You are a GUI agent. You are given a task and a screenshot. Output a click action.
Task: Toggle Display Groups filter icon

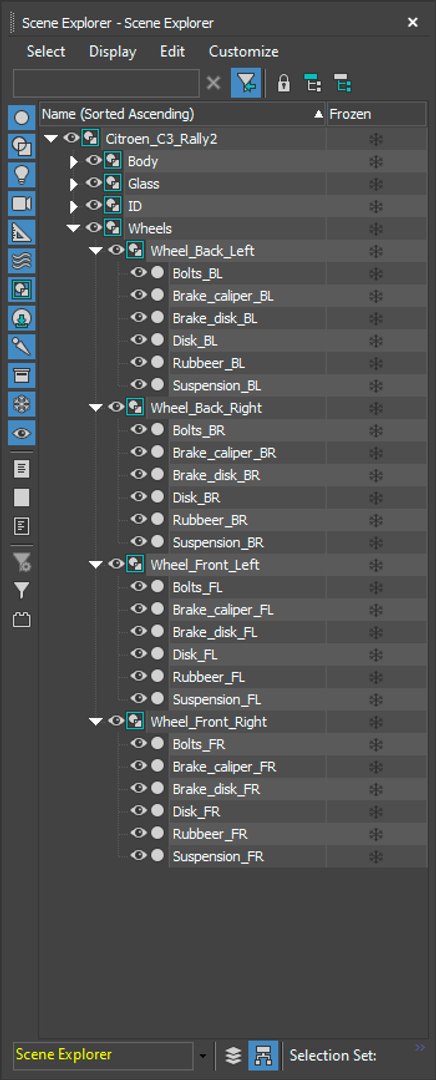coord(21,289)
